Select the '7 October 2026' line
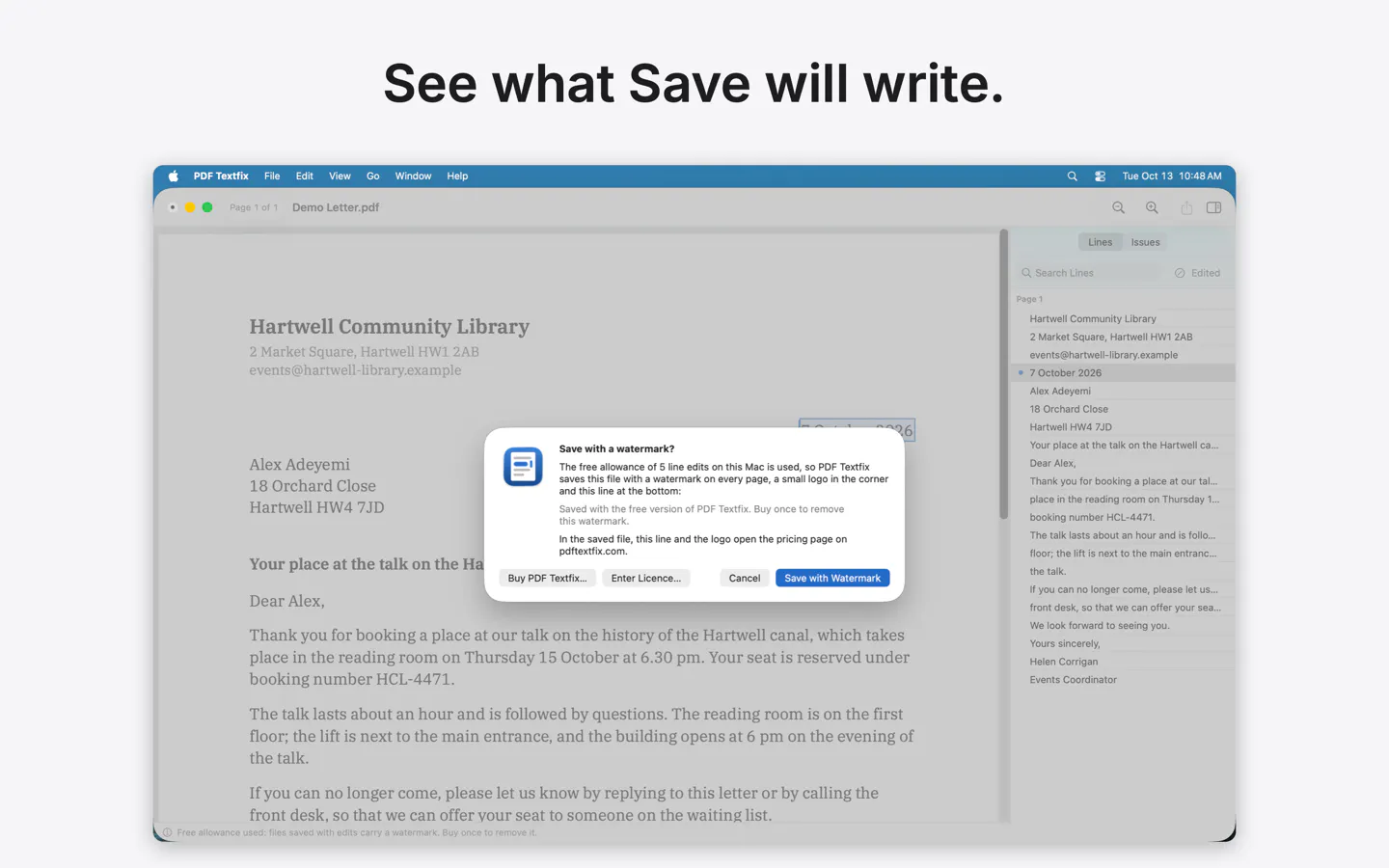This screenshot has width=1389, height=868. (1124, 372)
